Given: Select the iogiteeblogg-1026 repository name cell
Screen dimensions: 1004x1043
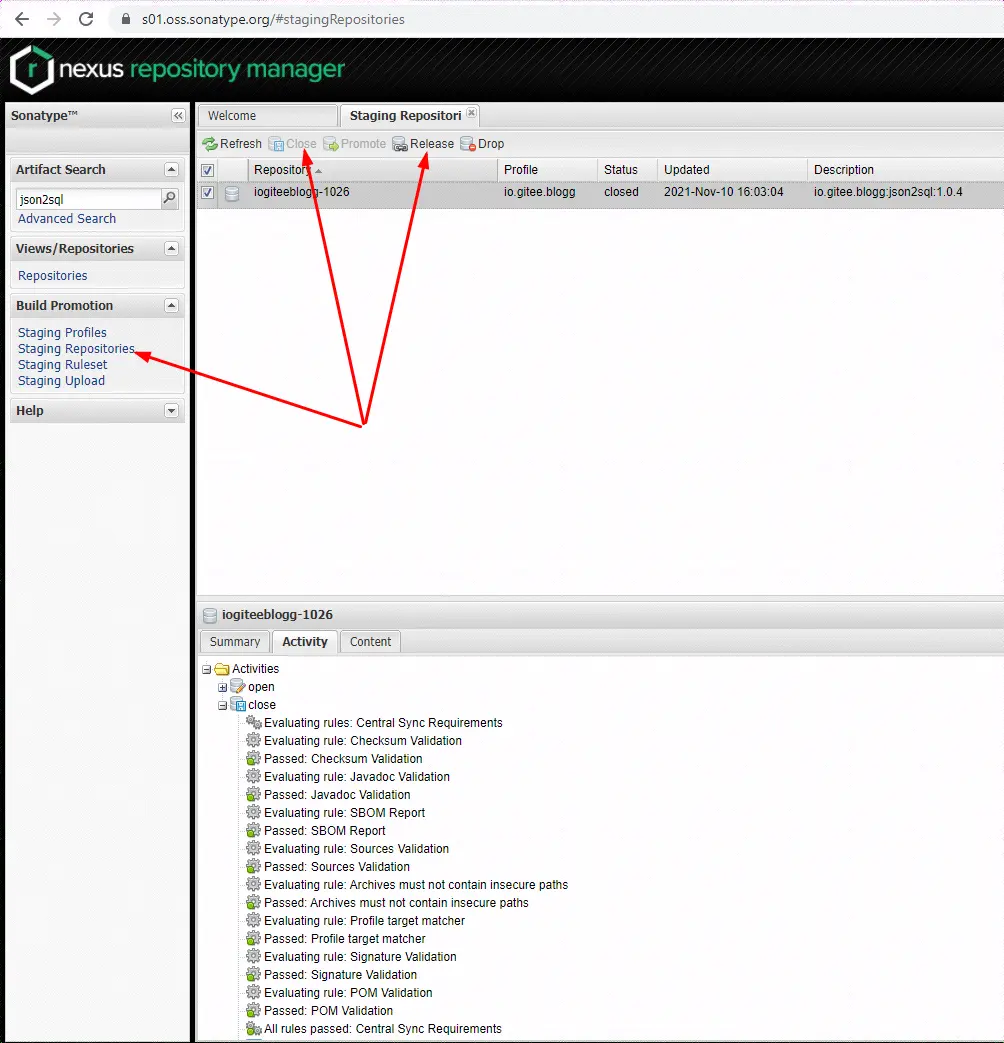Looking at the screenshot, I should coord(301,192).
